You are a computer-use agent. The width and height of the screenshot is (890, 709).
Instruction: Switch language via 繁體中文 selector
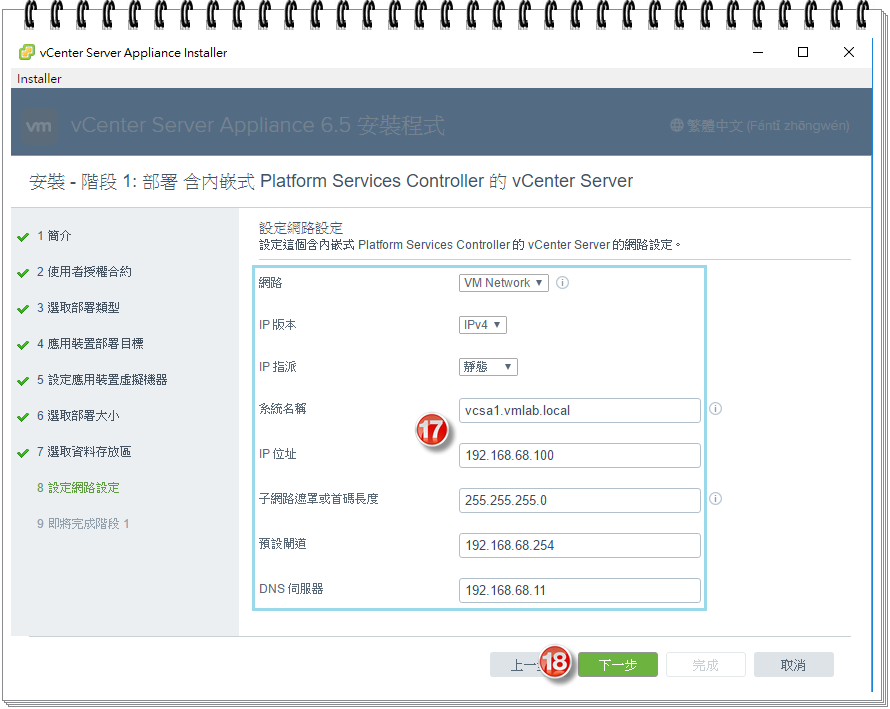click(x=760, y=125)
